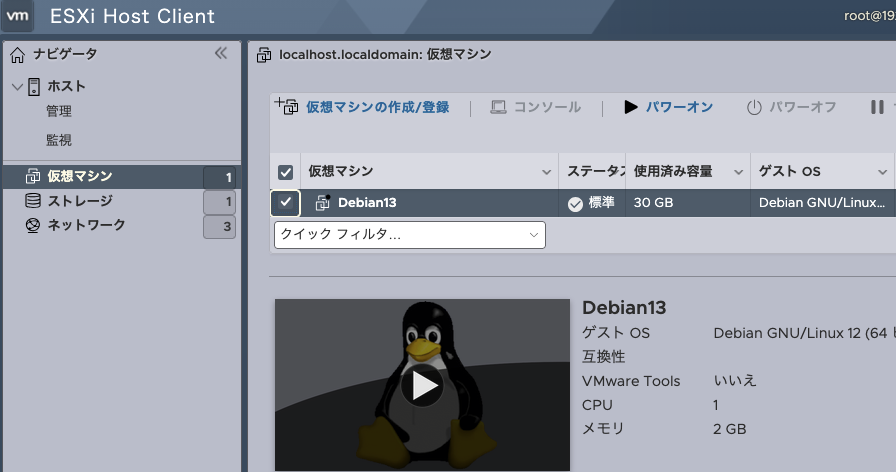
Task: Click the Debian GNU/Linux guest OS cell
Action: click(x=822, y=202)
